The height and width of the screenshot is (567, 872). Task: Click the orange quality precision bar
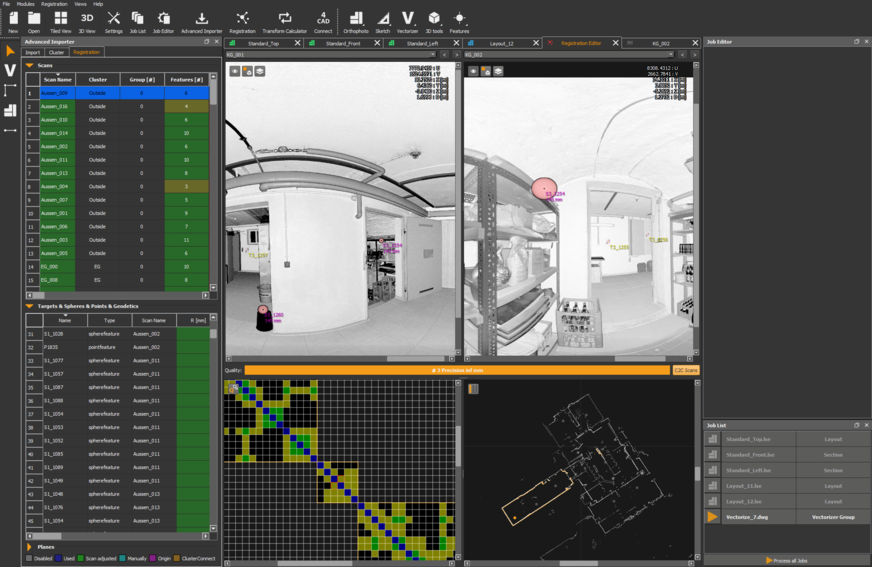(457, 370)
